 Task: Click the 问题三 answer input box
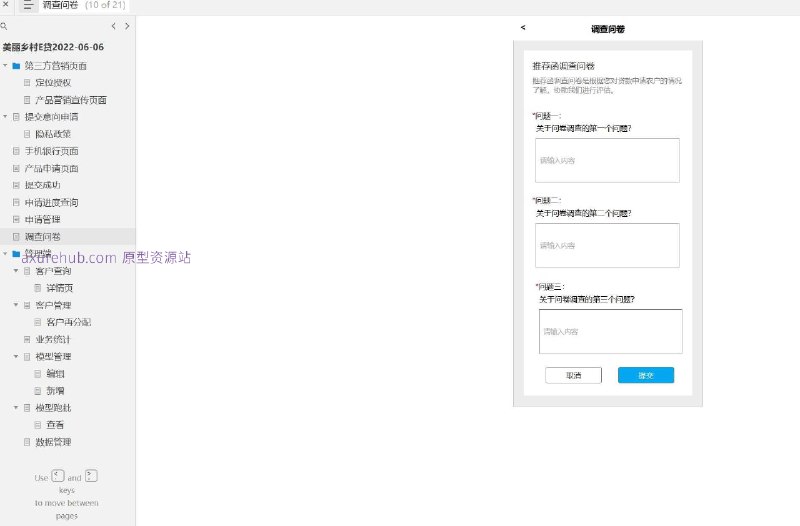point(611,332)
